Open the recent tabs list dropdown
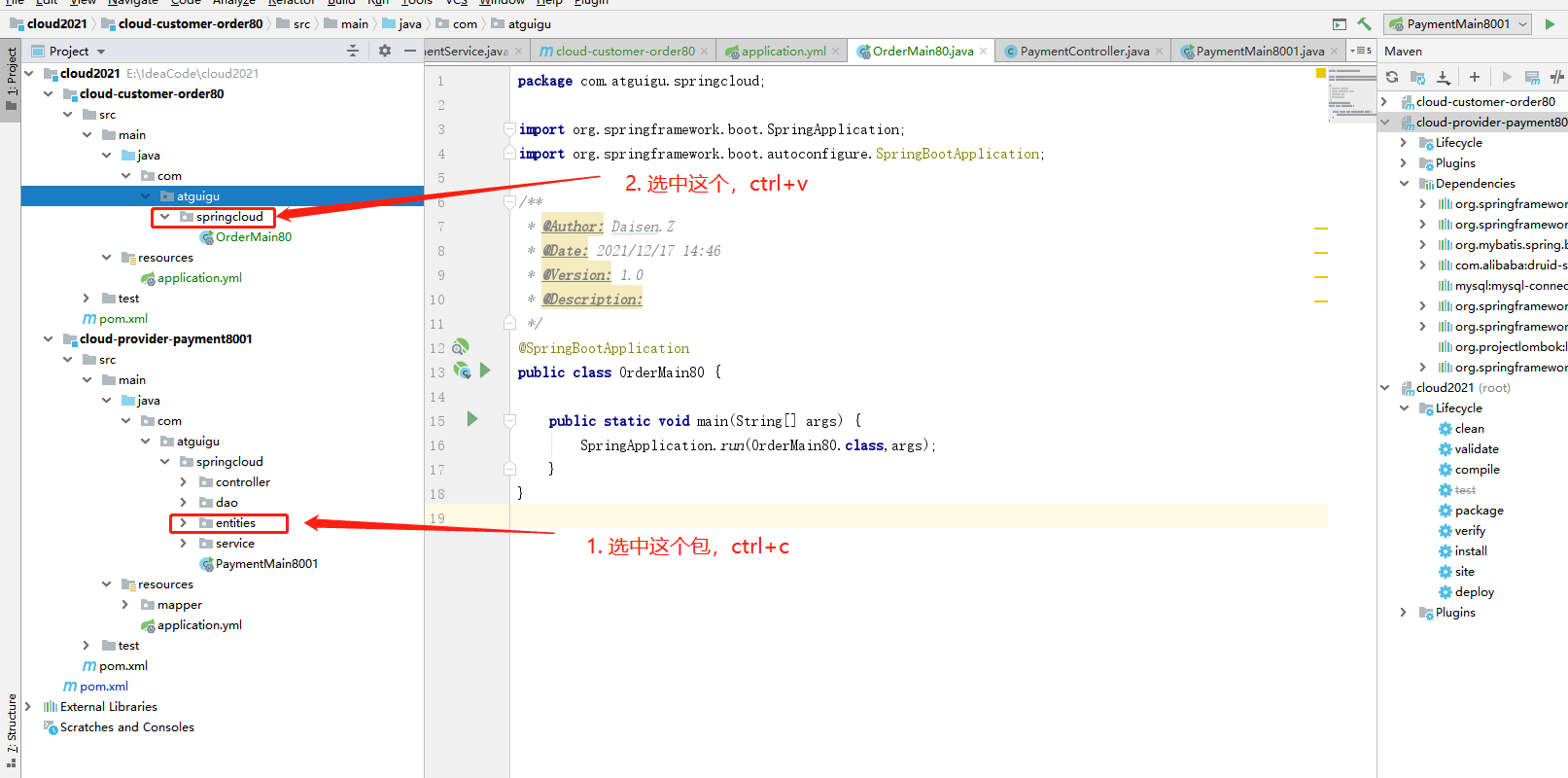This screenshot has width=1568, height=778. pos(1361,51)
